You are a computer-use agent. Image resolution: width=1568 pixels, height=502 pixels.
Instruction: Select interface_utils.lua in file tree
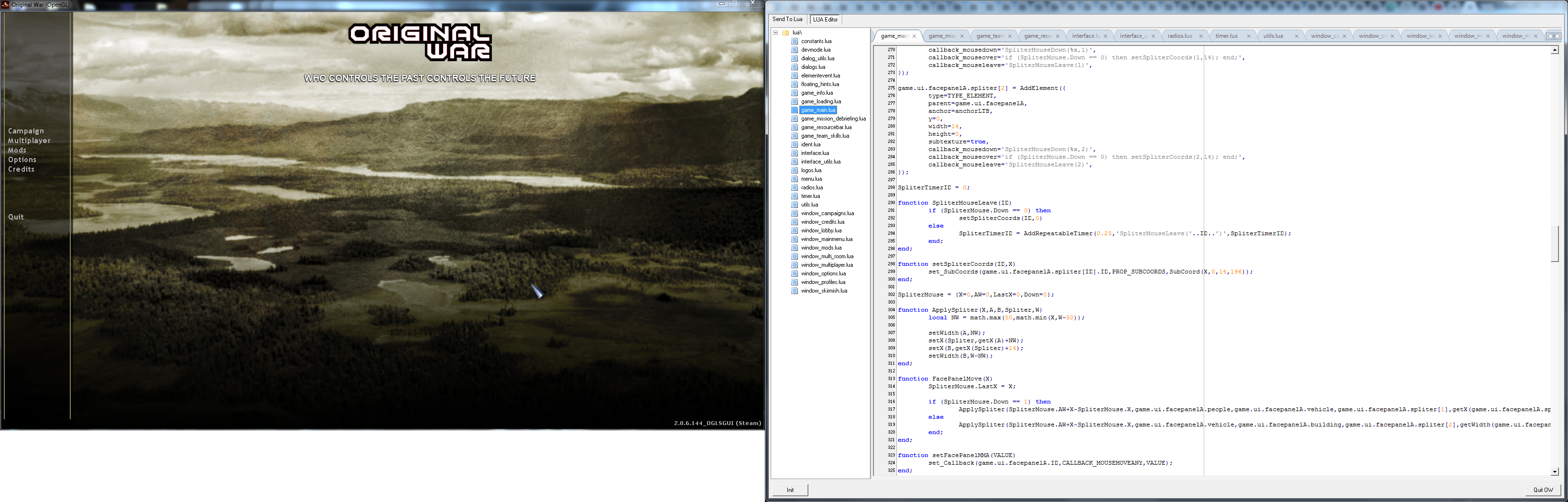(820, 161)
